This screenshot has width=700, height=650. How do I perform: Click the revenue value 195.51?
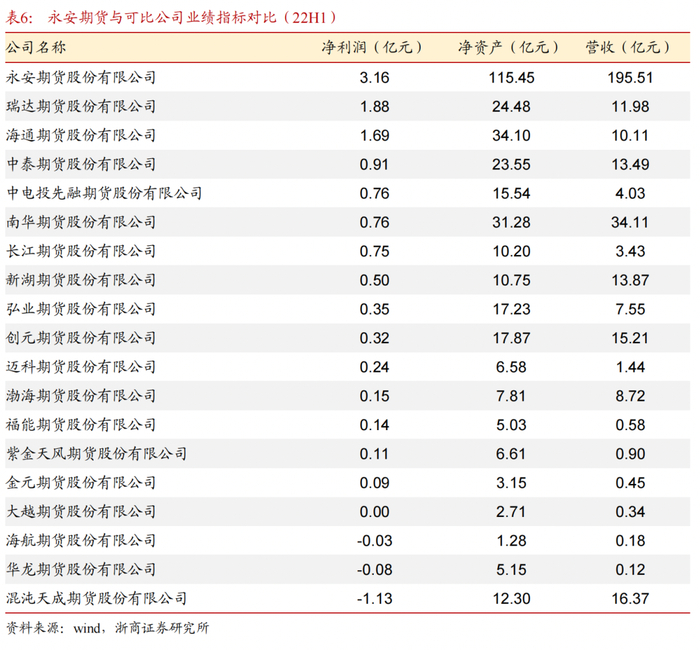tap(630, 78)
